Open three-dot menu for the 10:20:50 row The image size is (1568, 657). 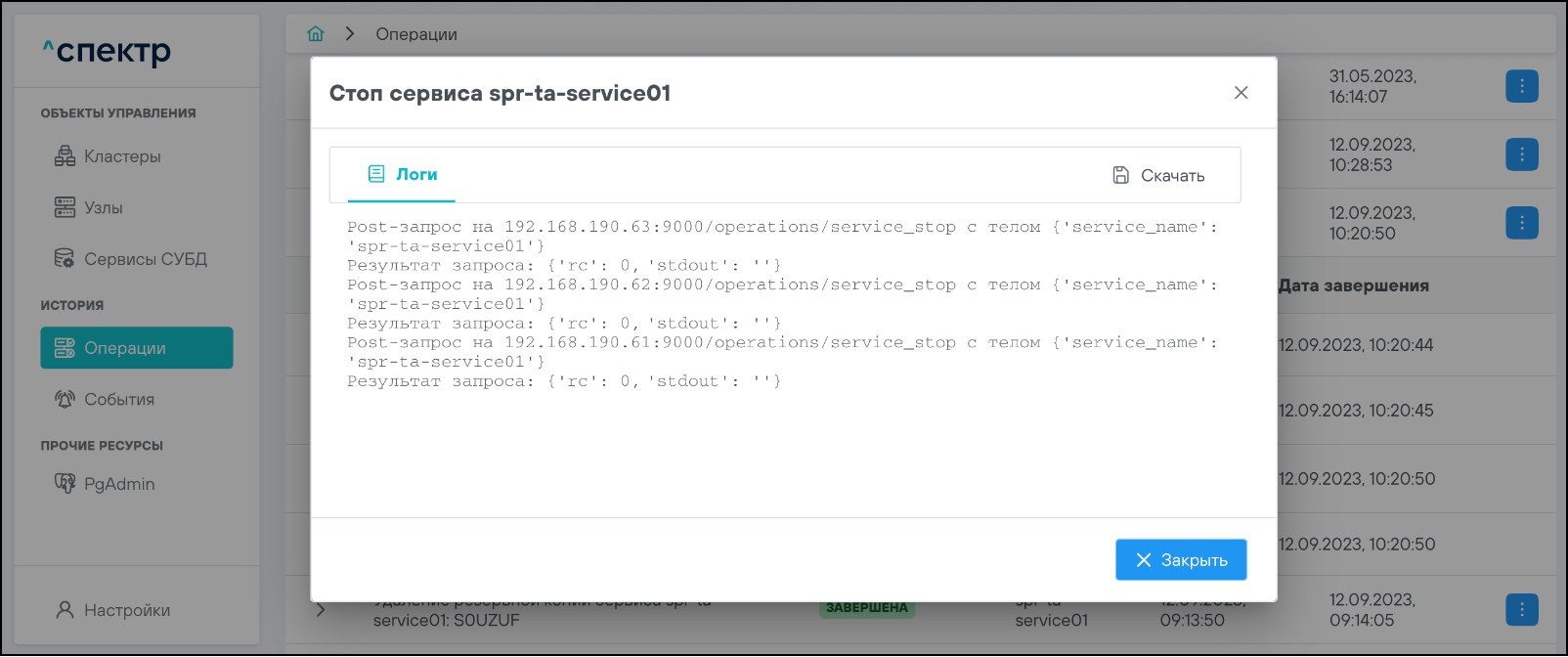1521,223
